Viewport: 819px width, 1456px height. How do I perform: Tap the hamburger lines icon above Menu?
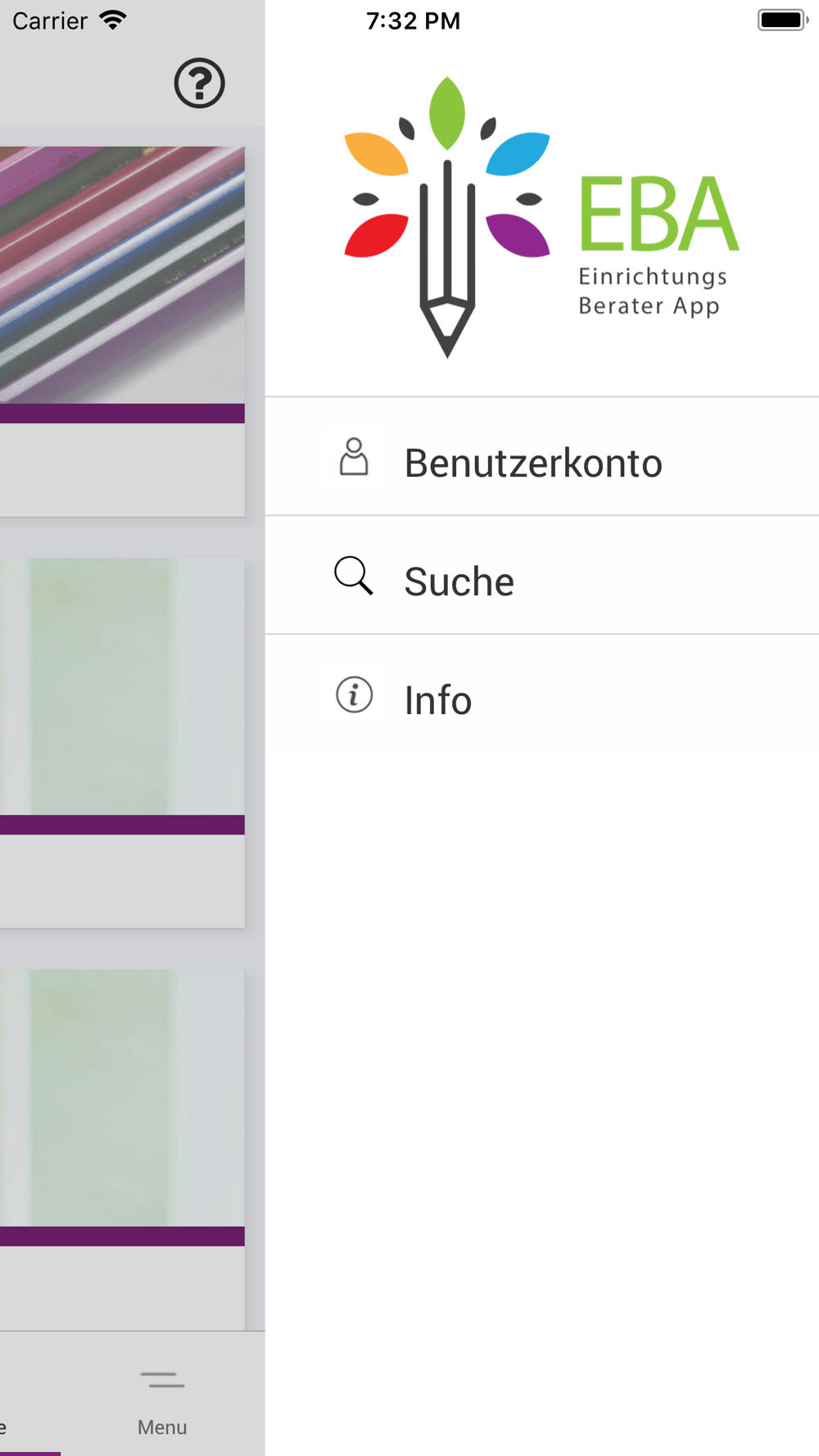coord(162,1381)
